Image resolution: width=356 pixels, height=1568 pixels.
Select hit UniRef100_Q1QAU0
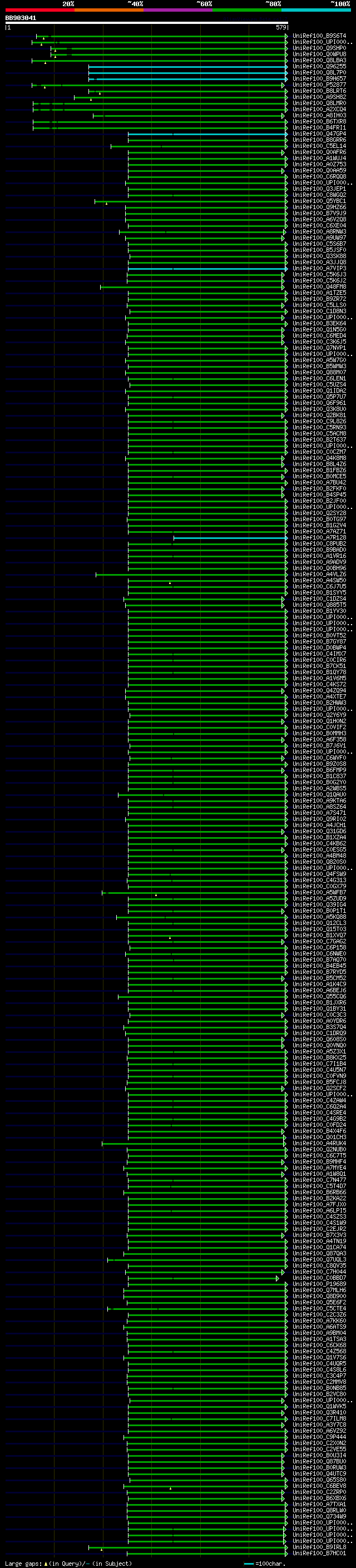[319, 794]
